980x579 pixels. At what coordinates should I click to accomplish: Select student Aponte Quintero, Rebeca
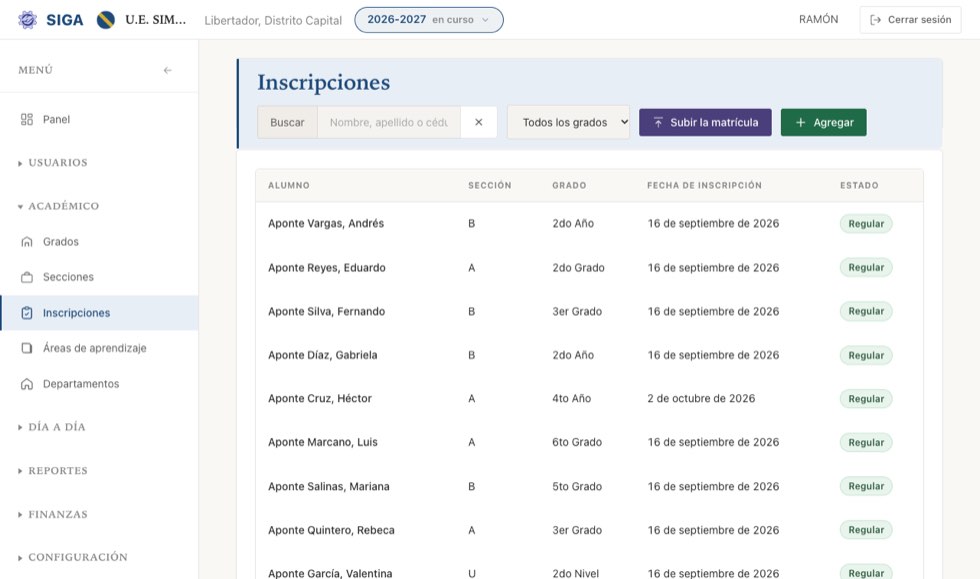(331, 530)
